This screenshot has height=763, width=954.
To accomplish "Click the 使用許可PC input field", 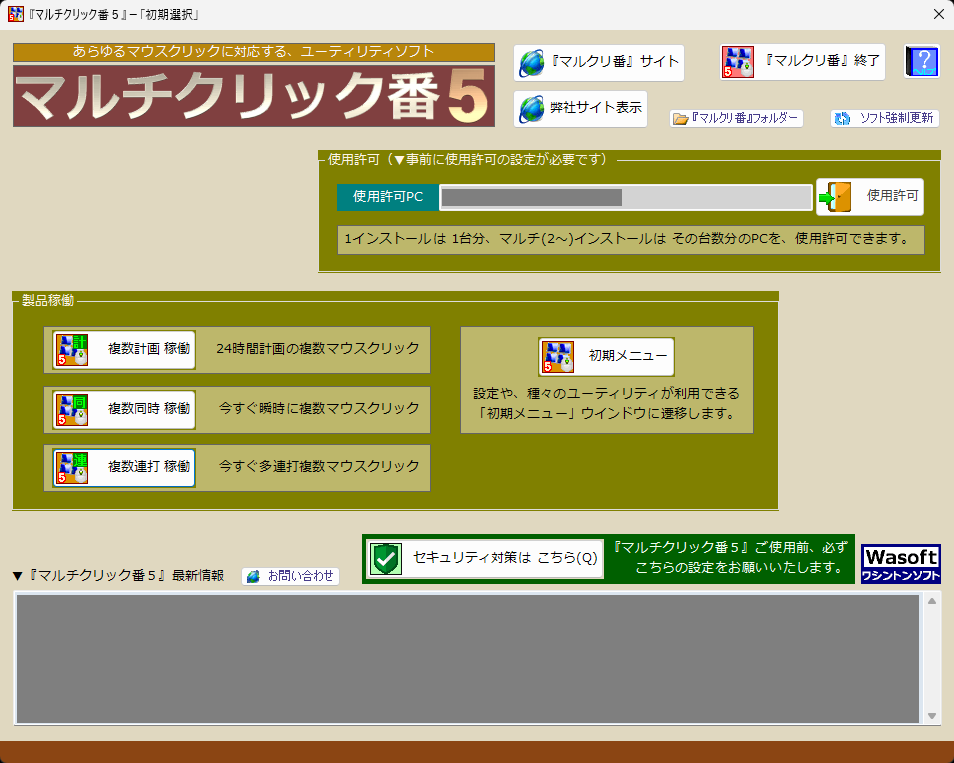I will 626,197.
